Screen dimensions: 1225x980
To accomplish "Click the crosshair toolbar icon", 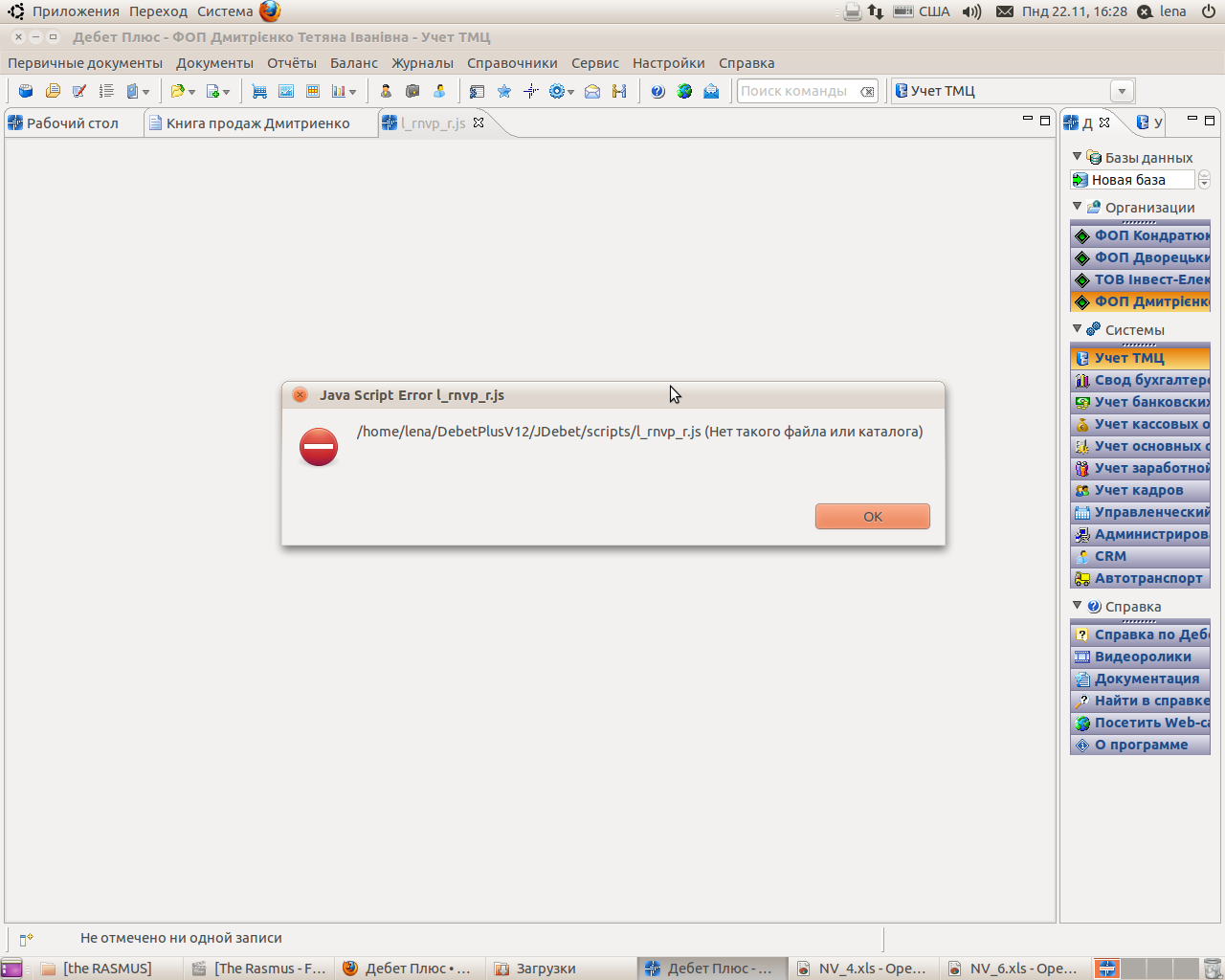I will [531, 91].
